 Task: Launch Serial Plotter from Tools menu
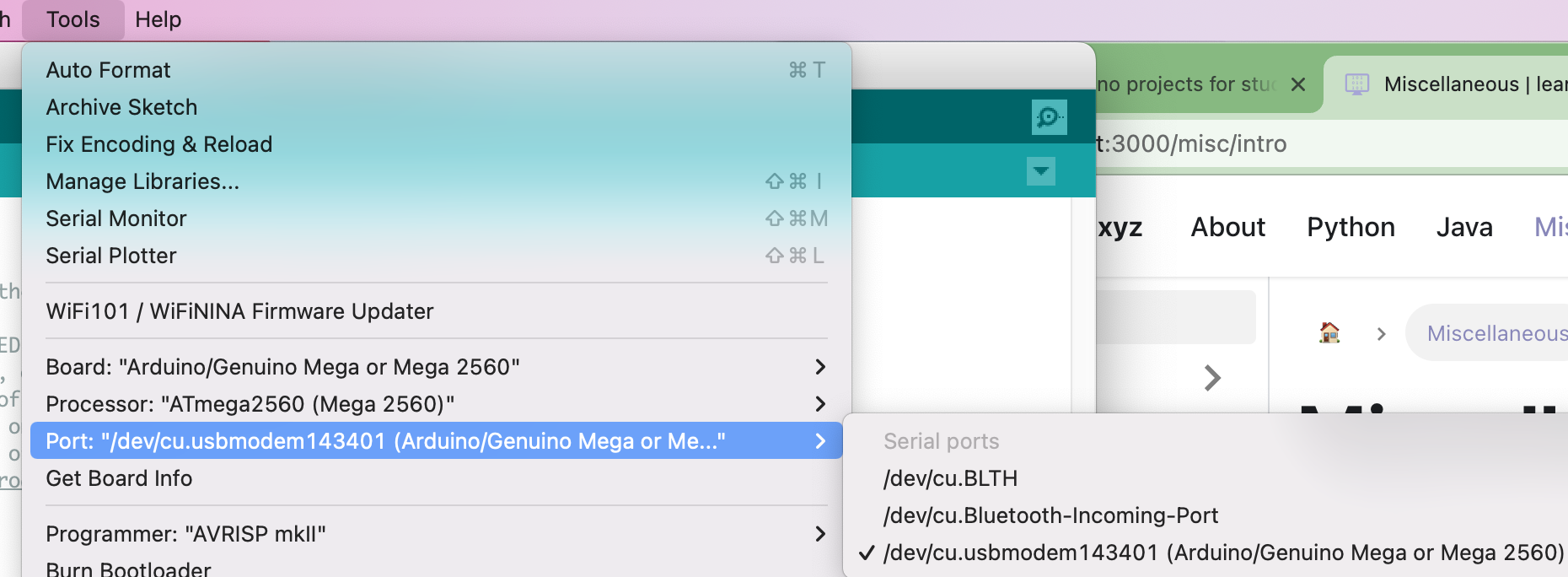click(111, 256)
